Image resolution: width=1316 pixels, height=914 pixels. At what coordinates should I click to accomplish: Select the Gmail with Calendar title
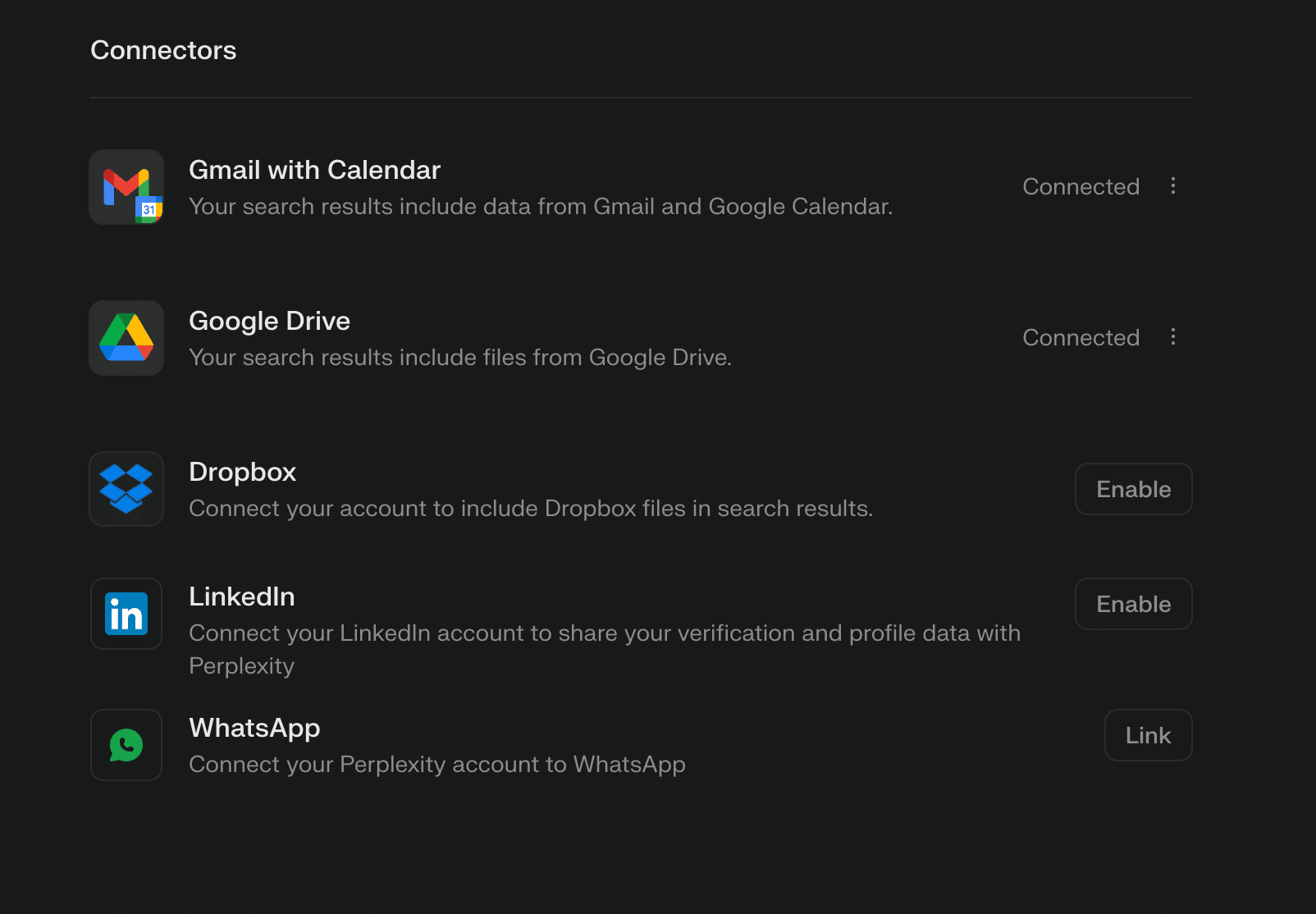(314, 170)
